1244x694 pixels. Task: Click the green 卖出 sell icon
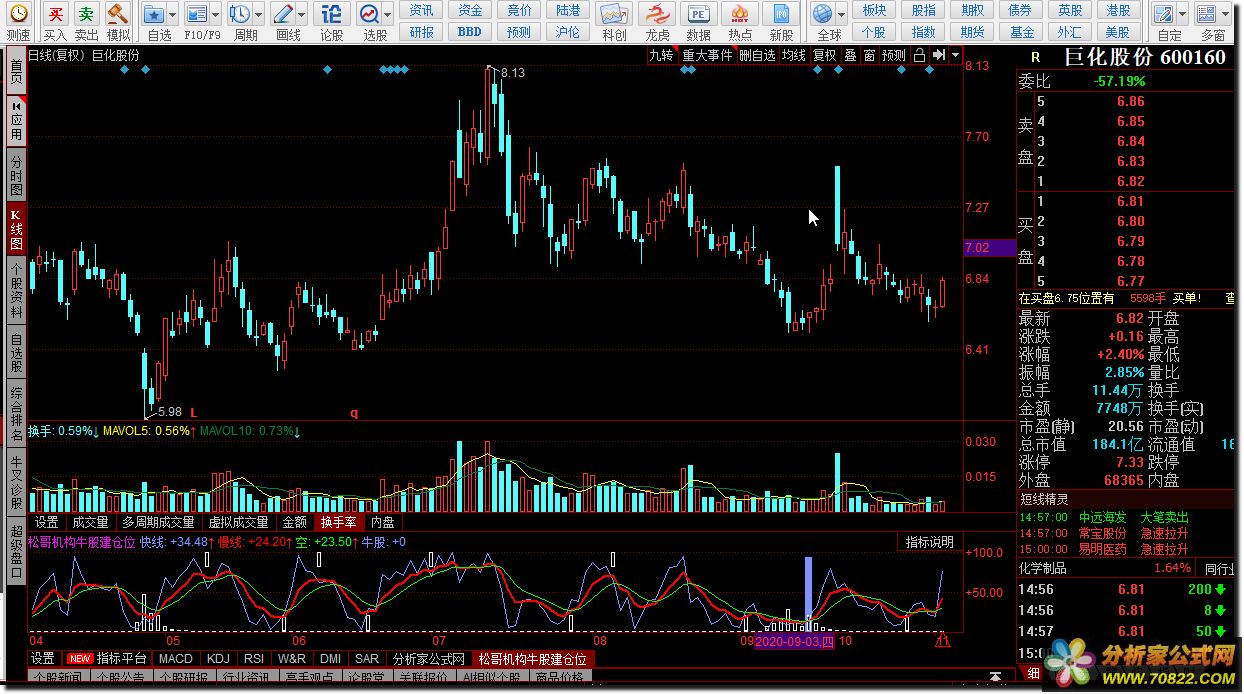(87, 13)
